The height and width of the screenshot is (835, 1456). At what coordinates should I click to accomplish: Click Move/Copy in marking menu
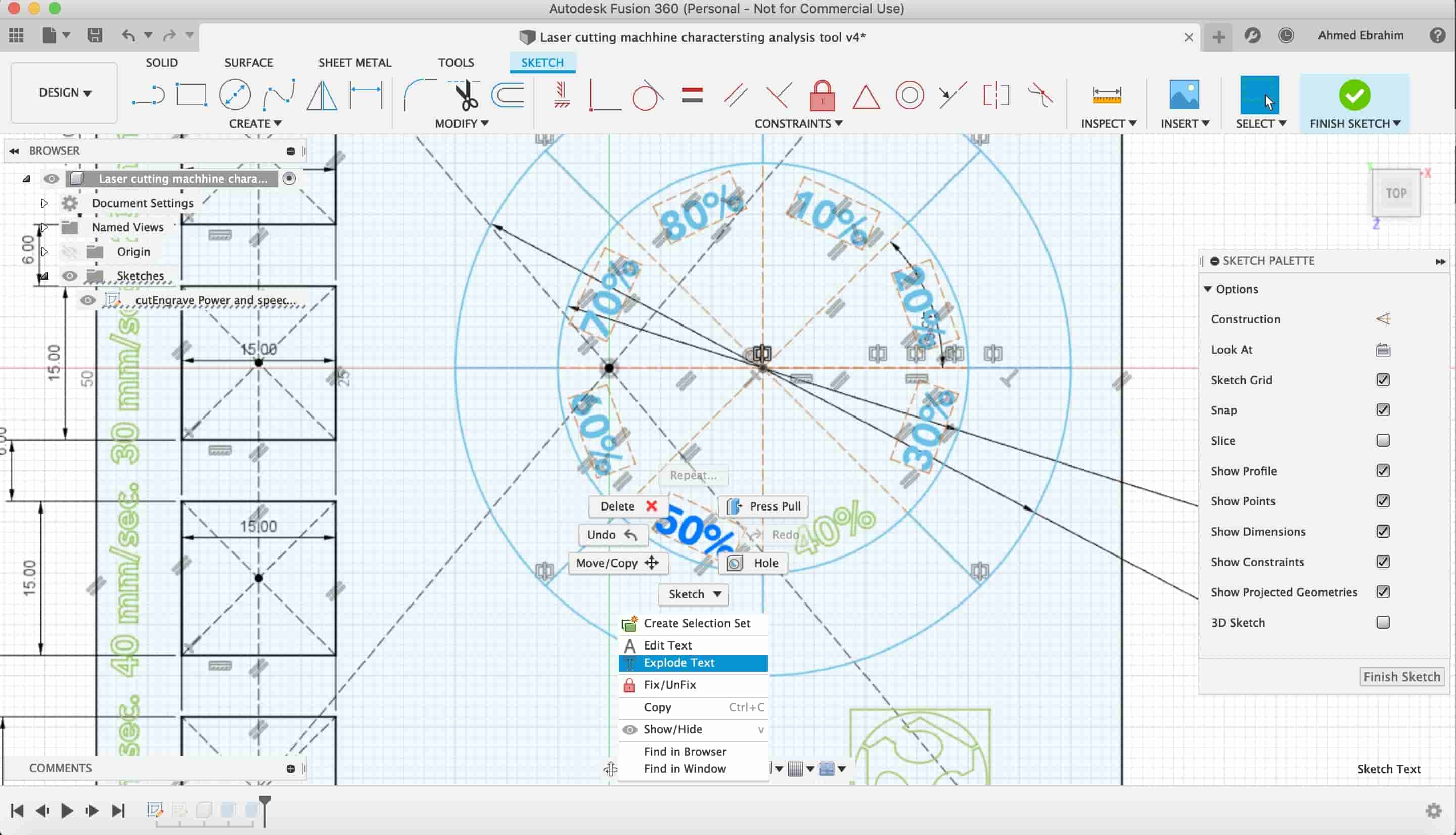618,563
